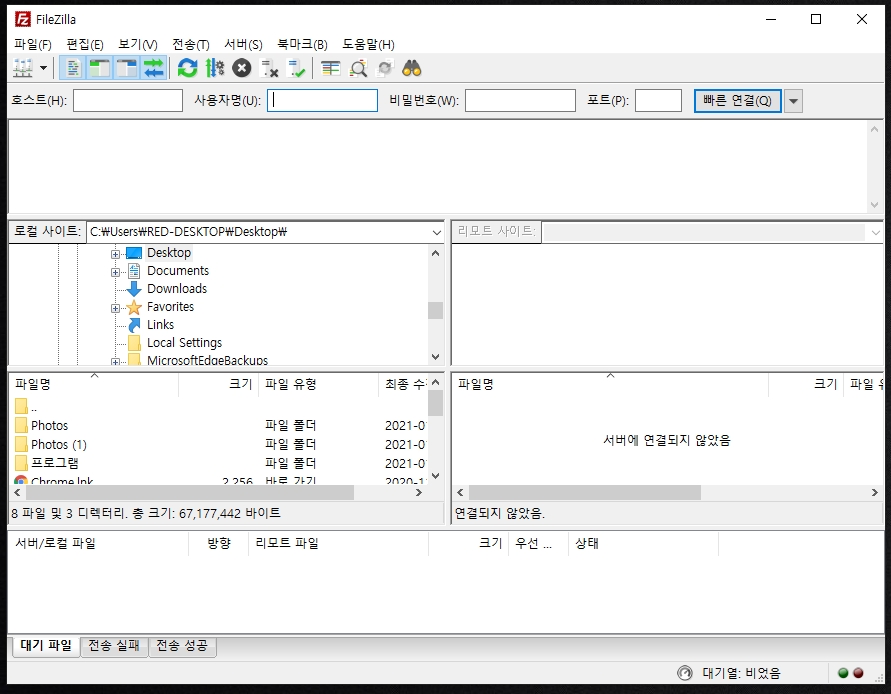The height and width of the screenshot is (694, 891).
Task: Disconnect from the current server icon
Action: (269, 68)
